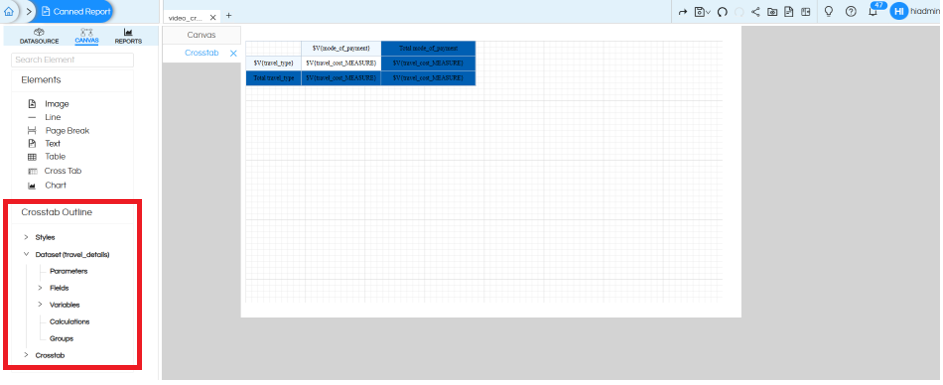Switch to the REPORTS tab

tap(128, 36)
